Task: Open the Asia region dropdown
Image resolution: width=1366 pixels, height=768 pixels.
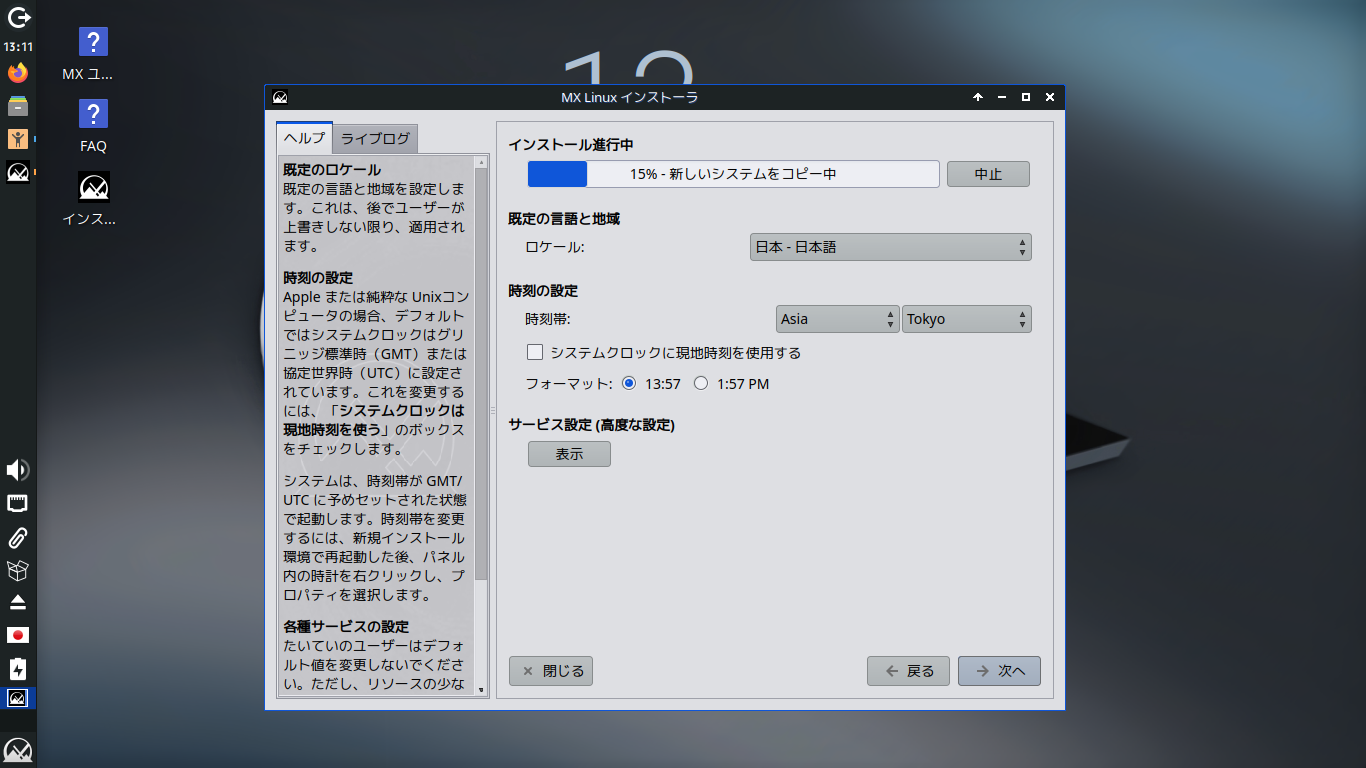Action: [838, 319]
